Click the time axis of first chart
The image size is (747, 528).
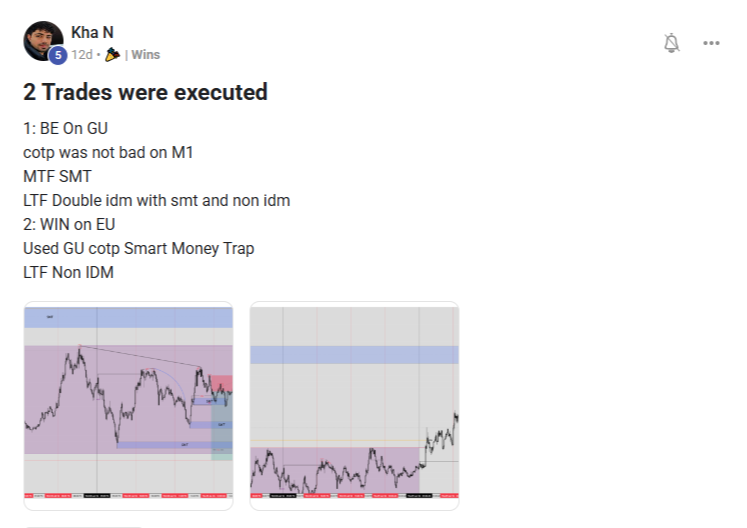pos(128,496)
